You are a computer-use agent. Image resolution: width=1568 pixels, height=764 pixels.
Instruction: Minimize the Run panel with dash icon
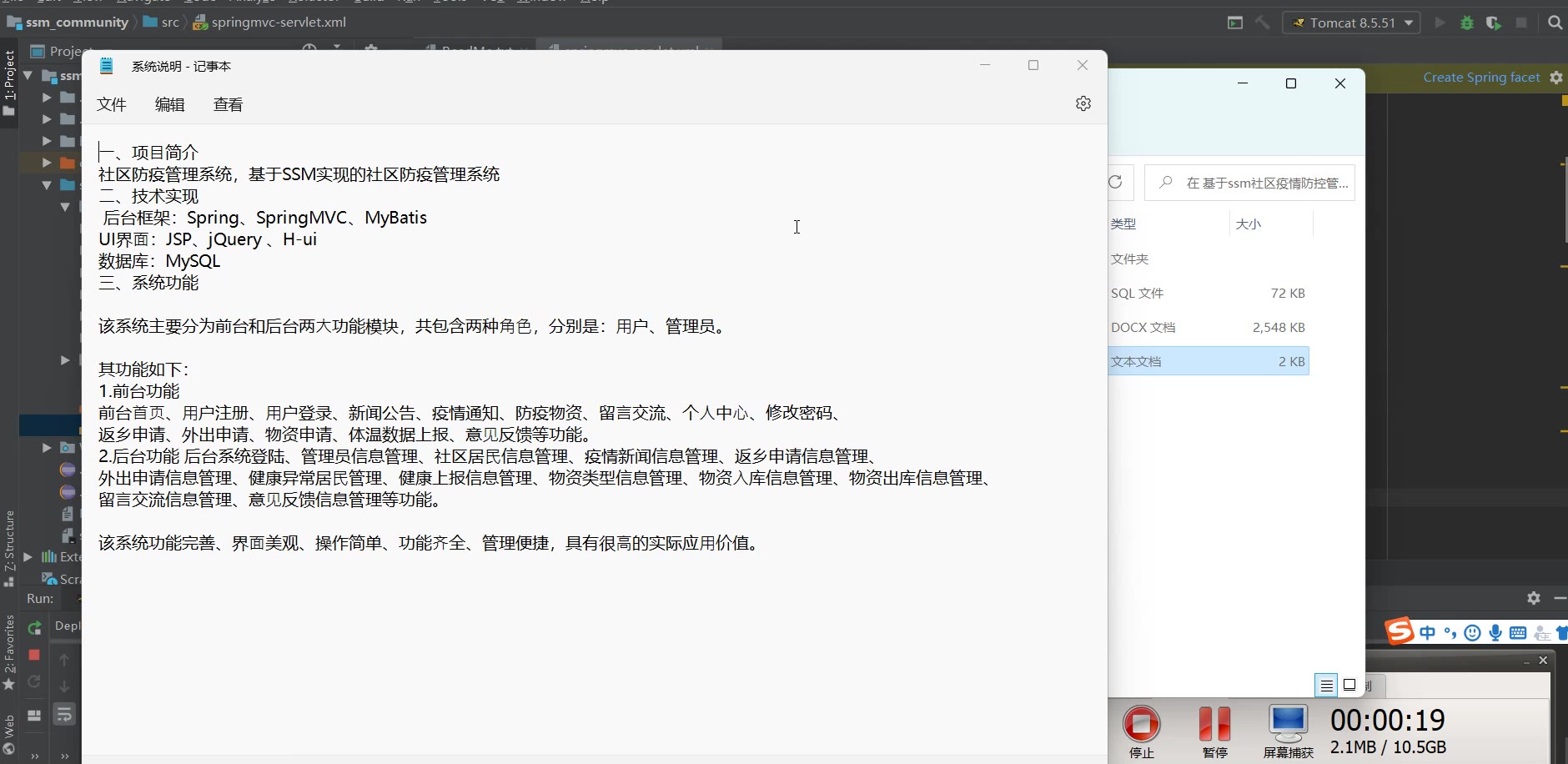(1560, 598)
